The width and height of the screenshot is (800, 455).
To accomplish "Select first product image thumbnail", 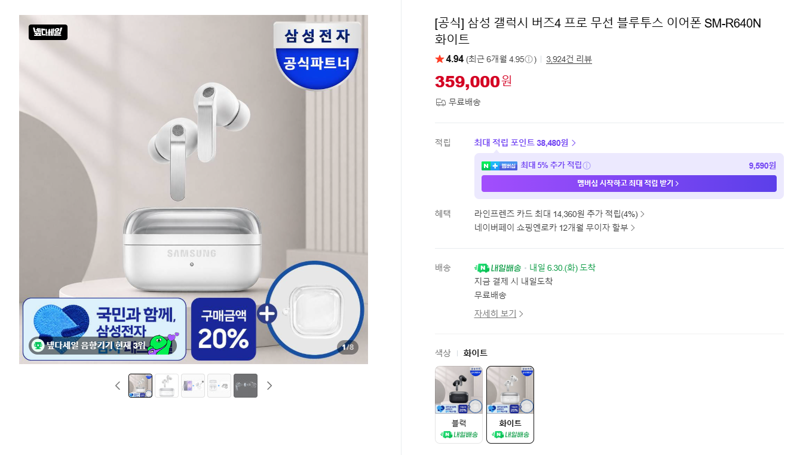I will pos(140,386).
